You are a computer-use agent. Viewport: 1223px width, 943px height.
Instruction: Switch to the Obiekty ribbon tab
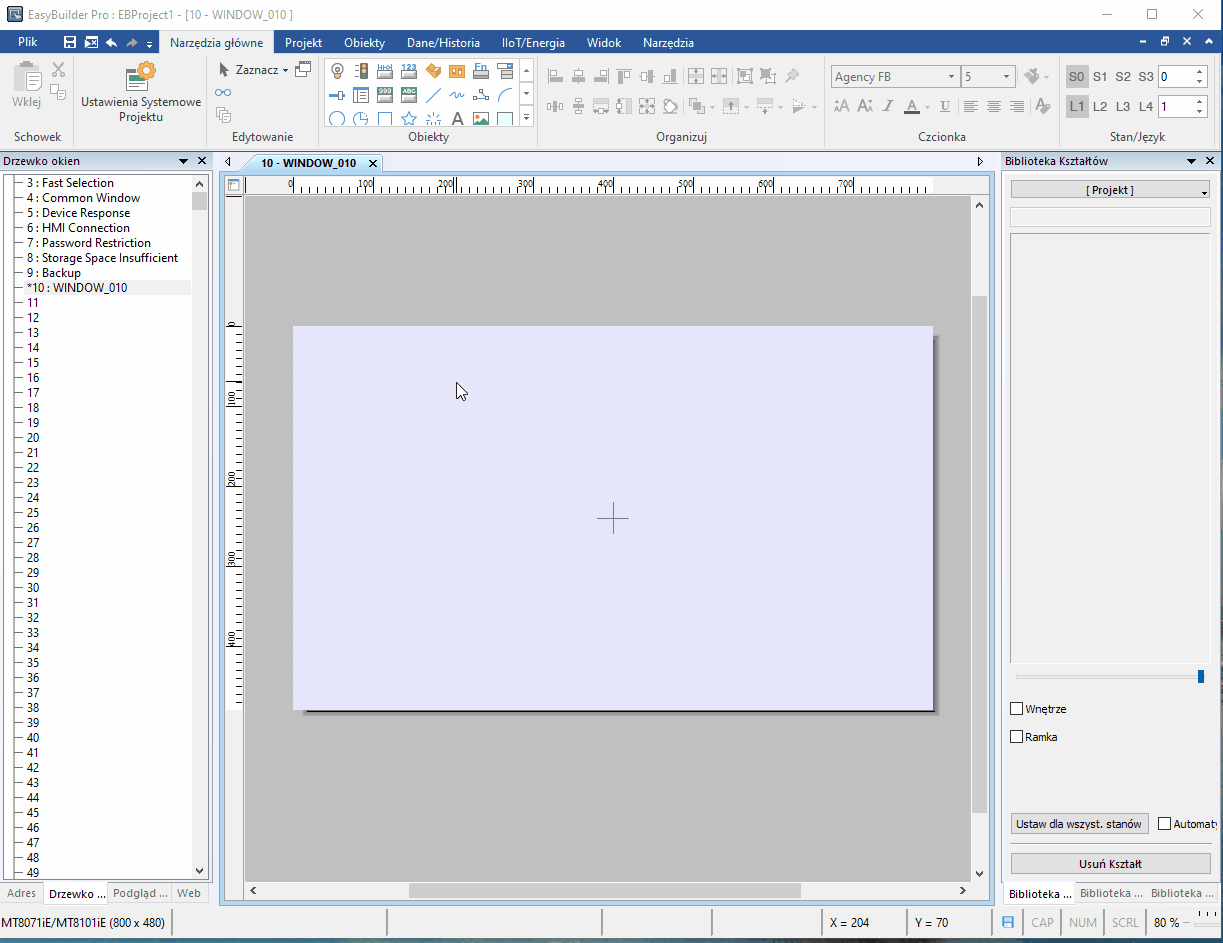(x=364, y=43)
